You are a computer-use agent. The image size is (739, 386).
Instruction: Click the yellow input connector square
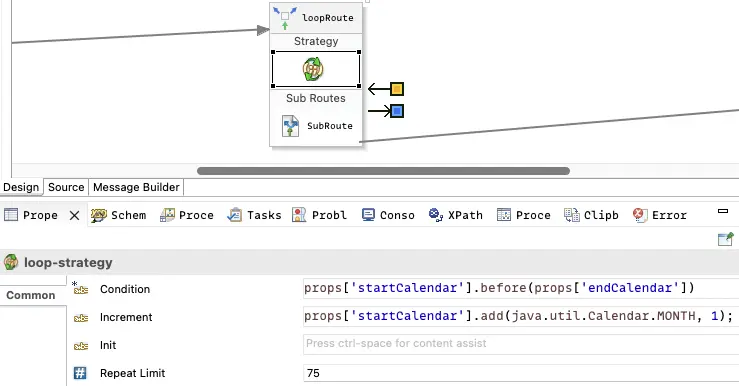point(397,89)
